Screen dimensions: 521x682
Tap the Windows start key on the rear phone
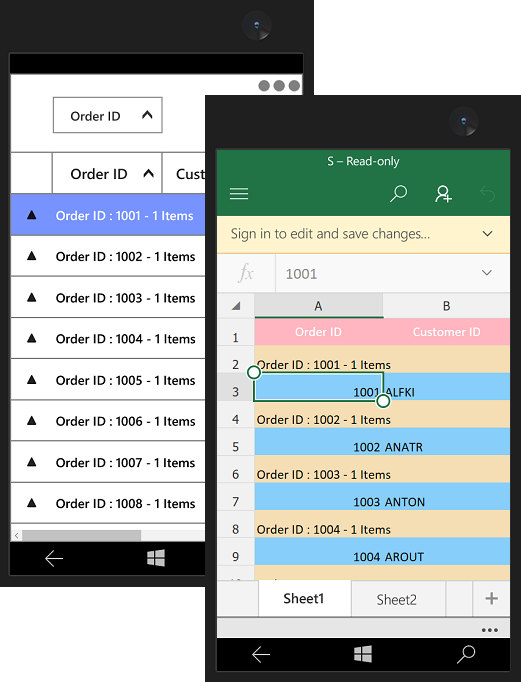click(x=156, y=558)
